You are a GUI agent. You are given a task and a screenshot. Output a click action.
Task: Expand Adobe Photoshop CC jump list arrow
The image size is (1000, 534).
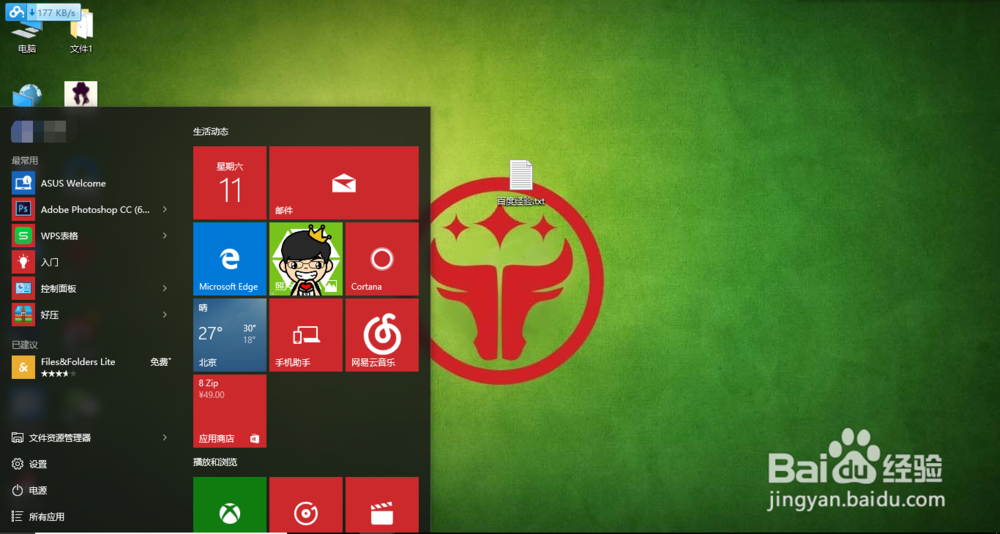pos(165,209)
